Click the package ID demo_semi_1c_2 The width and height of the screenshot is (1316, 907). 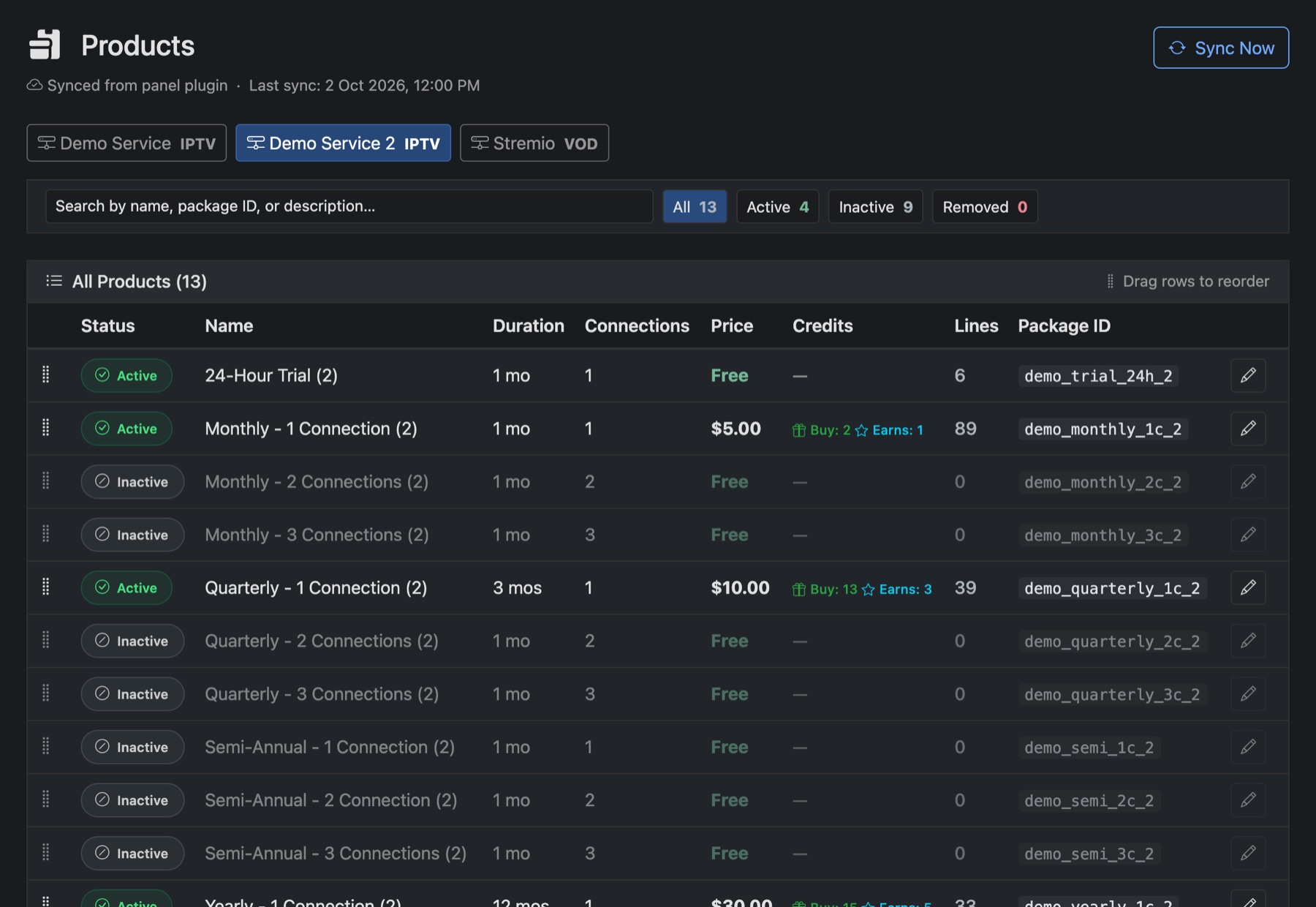click(1089, 748)
